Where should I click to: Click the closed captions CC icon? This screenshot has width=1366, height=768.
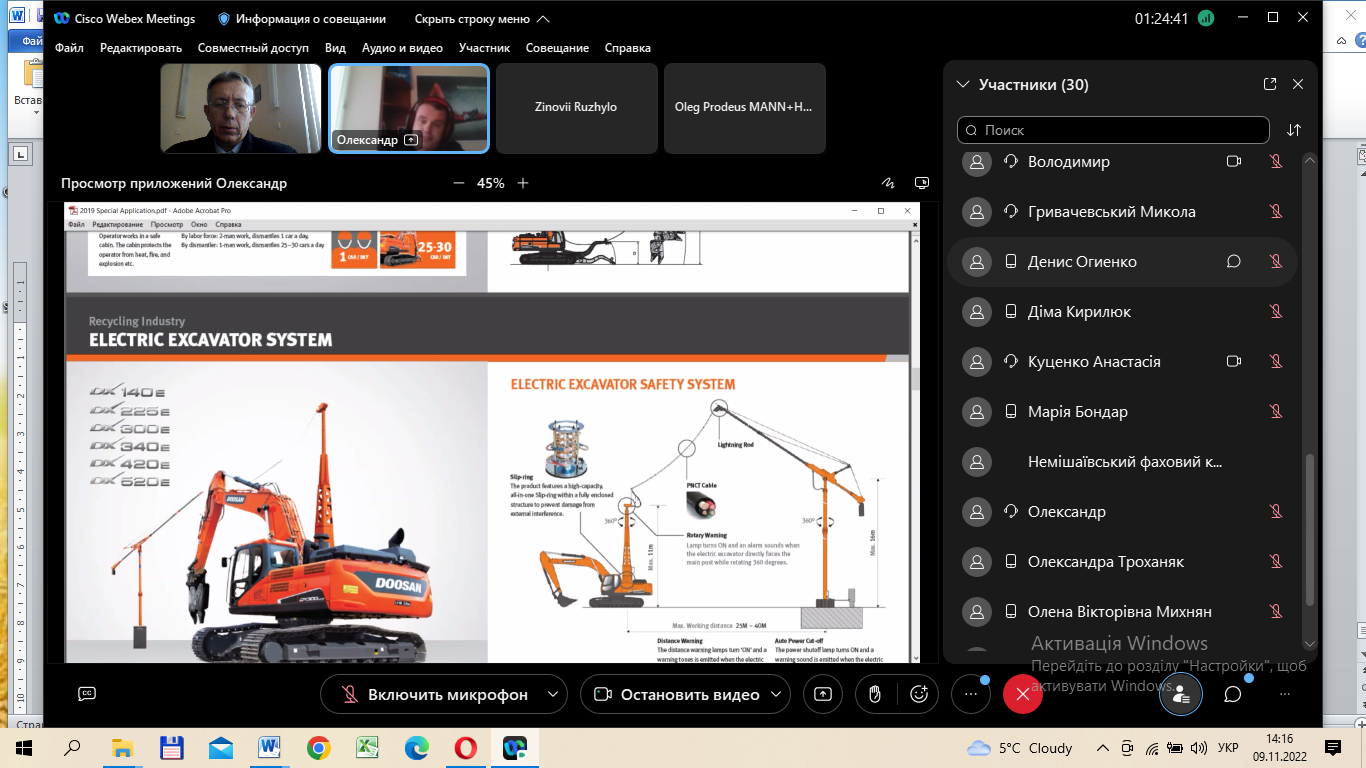[x=87, y=693]
